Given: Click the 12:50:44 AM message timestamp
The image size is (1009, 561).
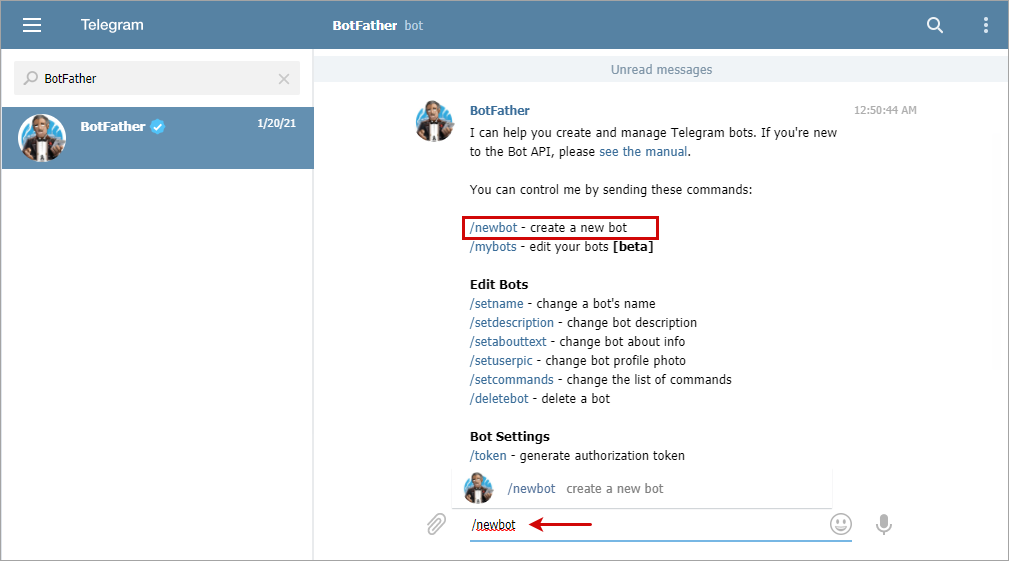Looking at the screenshot, I should [885, 110].
